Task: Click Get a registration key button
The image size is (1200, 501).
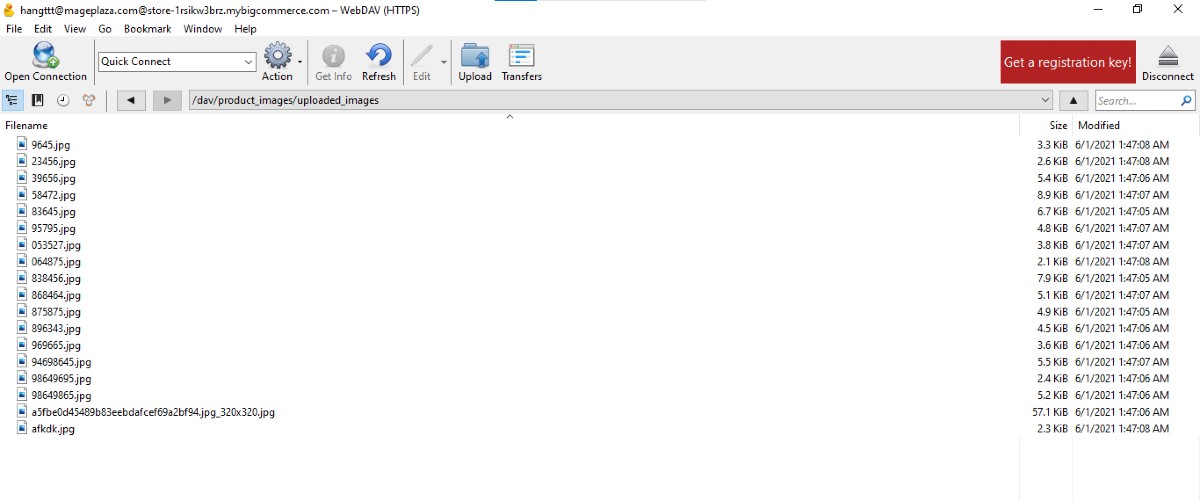Action: (x=1067, y=62)
